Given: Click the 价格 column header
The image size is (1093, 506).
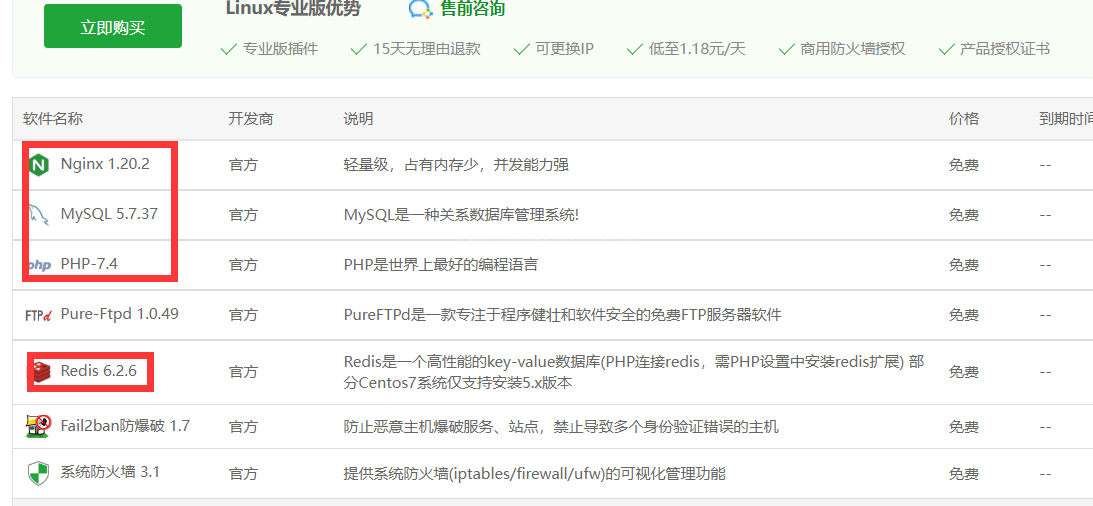Looking at the screenshot, I should point(964,119).
